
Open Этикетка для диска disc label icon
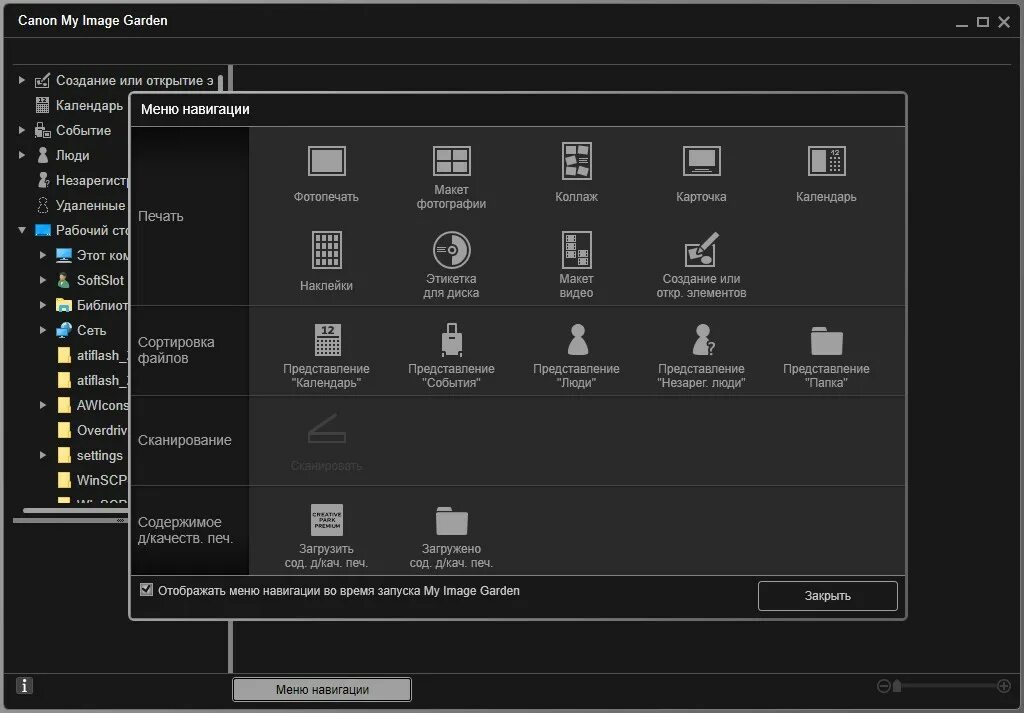pyautogui.click(x=451, y=250)
